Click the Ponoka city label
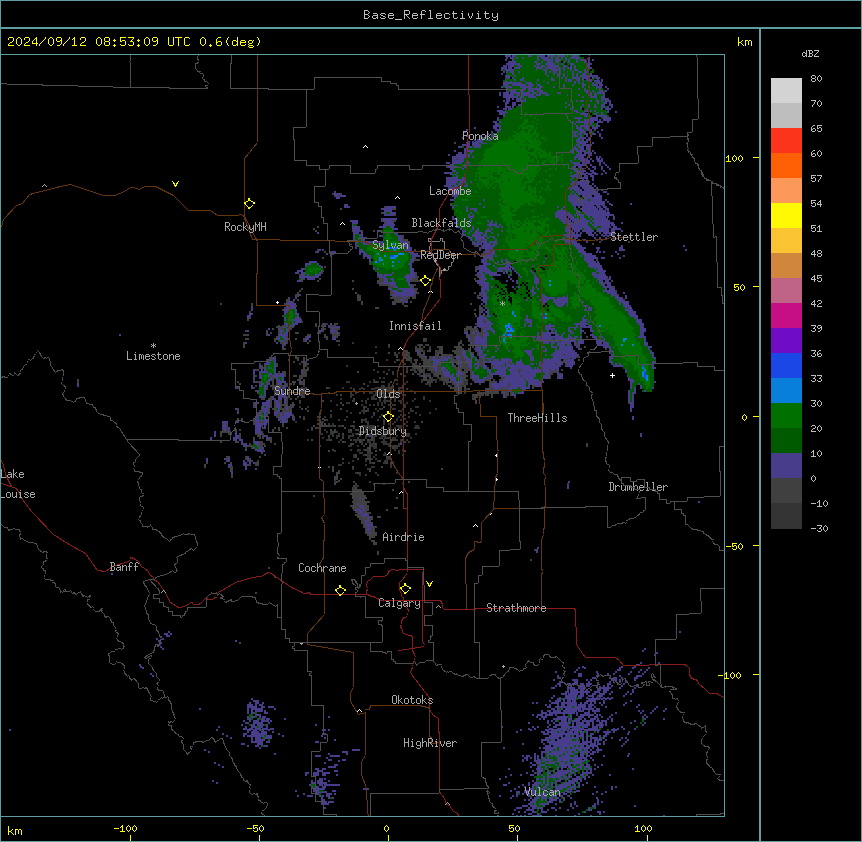The width and height of the screenshot is (862, 842). 480,136
